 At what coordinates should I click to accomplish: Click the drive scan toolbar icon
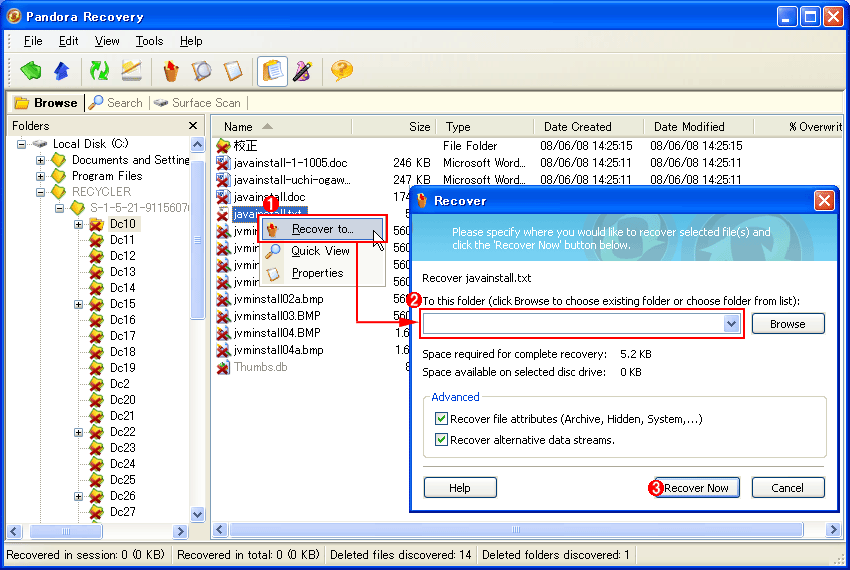point(132,71)
